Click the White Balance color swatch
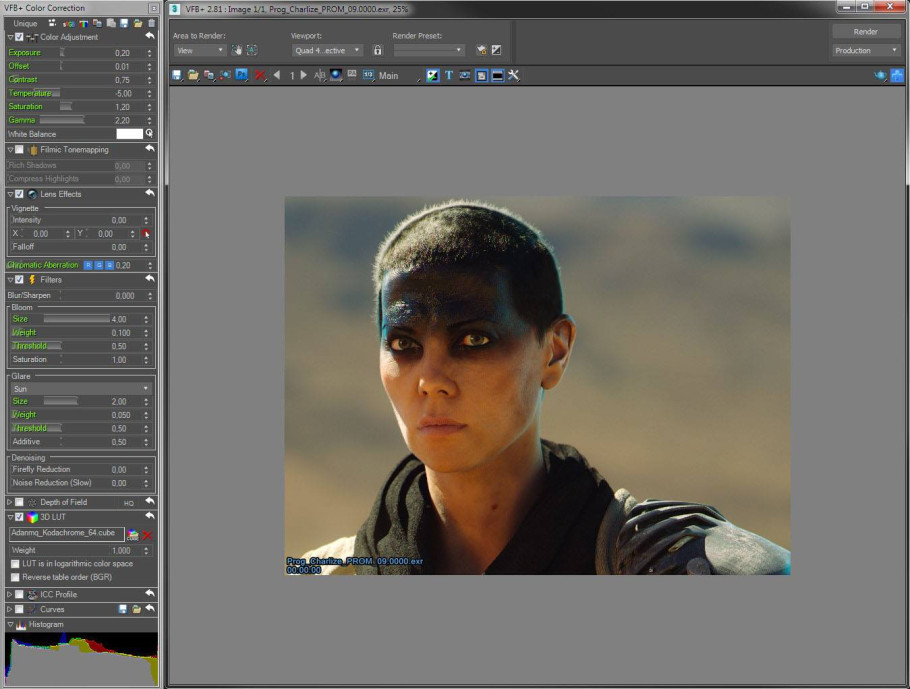The height and width of the screenshot is (689, 910). 129,134
